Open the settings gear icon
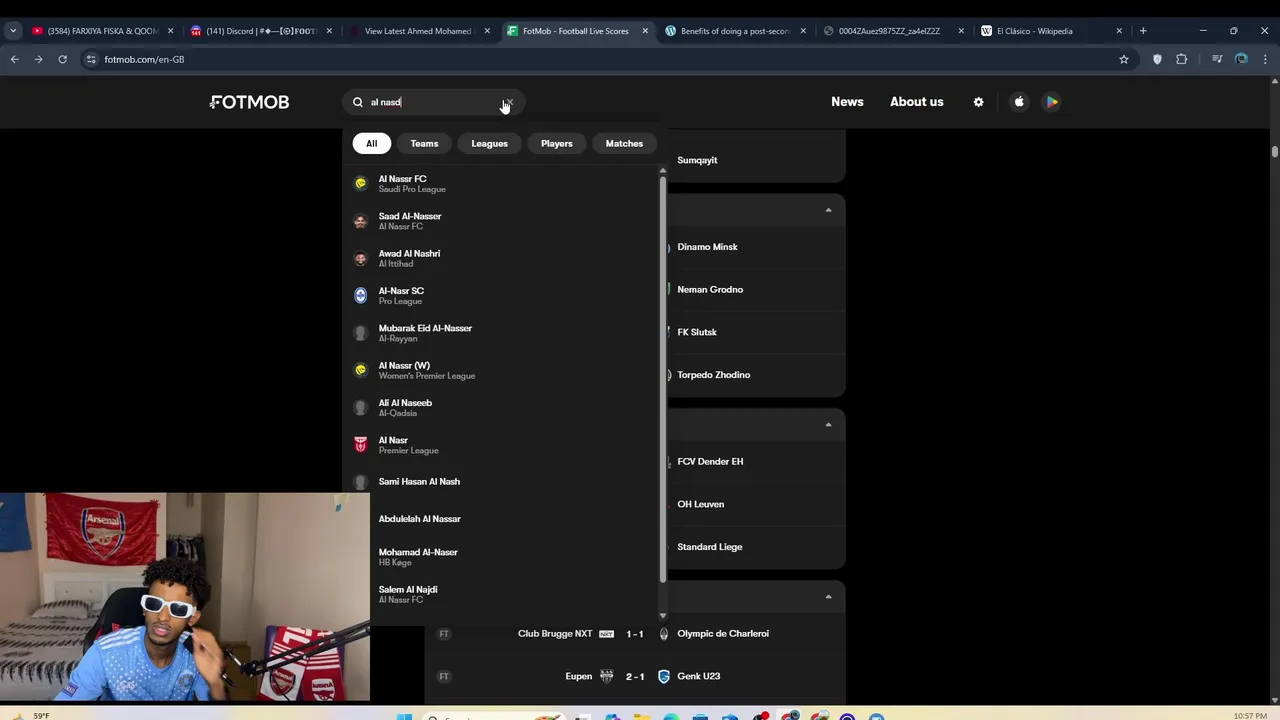 coord(978,102)
